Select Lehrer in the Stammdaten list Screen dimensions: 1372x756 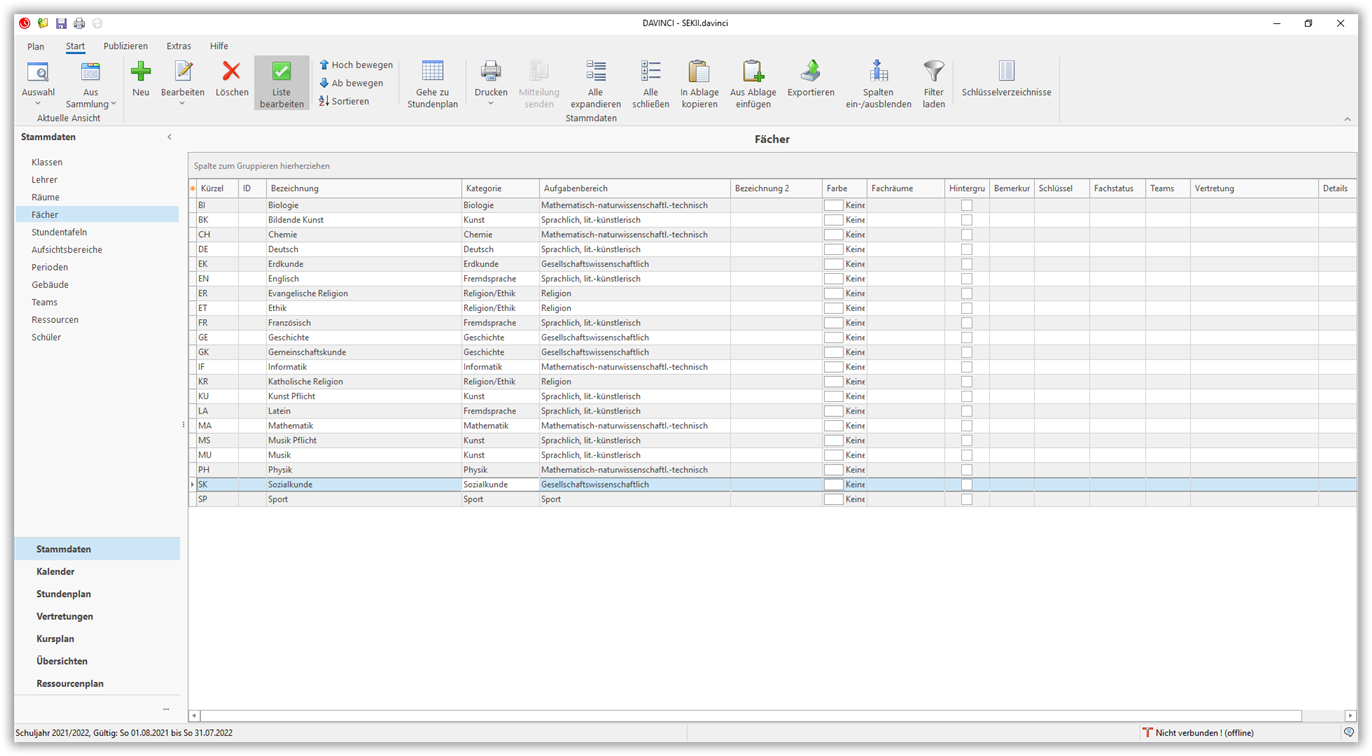pos(44,180)
